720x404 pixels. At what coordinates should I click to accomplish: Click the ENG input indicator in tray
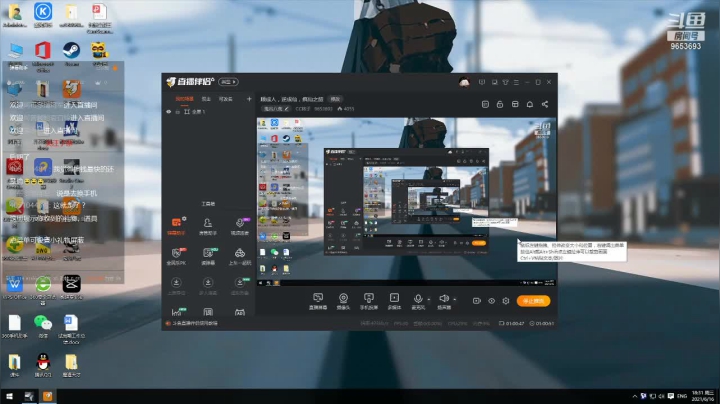(x=682, y=396)
